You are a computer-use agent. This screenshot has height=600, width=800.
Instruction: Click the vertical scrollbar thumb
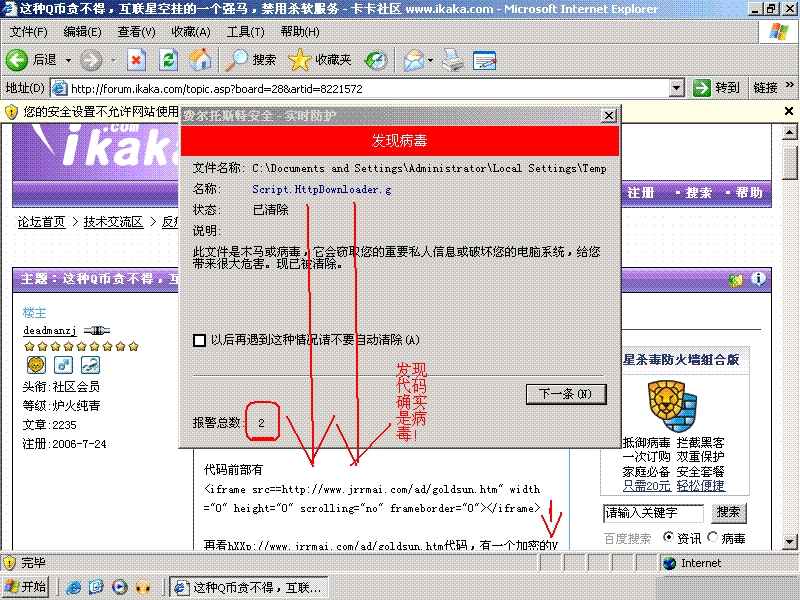point(789,161)
